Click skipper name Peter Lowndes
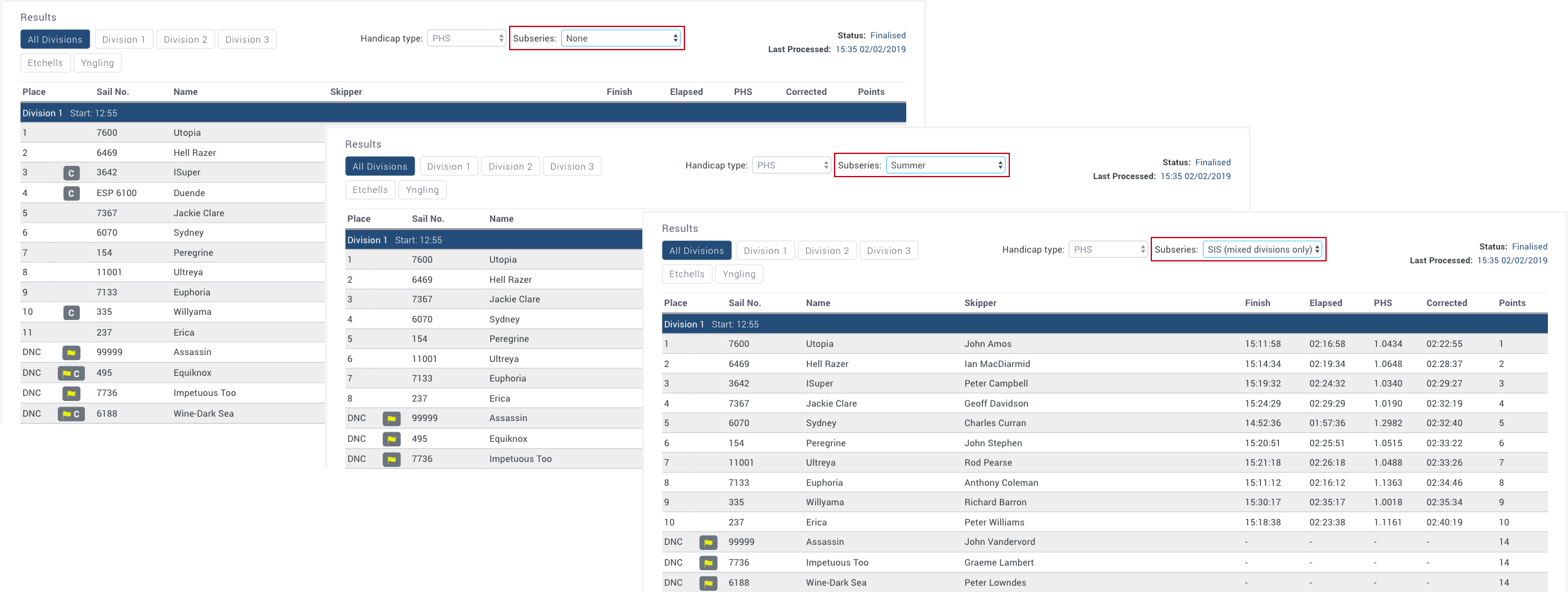 (995, 583)
